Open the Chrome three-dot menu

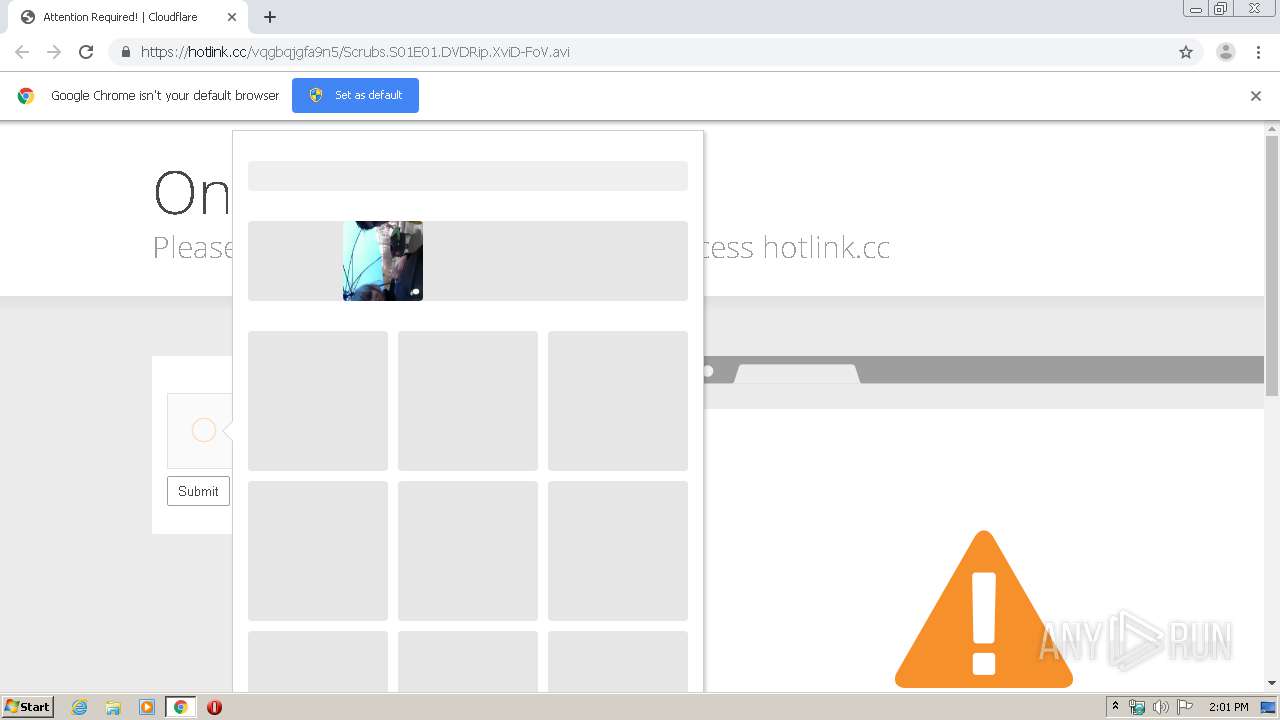[x=1259, y=52]
